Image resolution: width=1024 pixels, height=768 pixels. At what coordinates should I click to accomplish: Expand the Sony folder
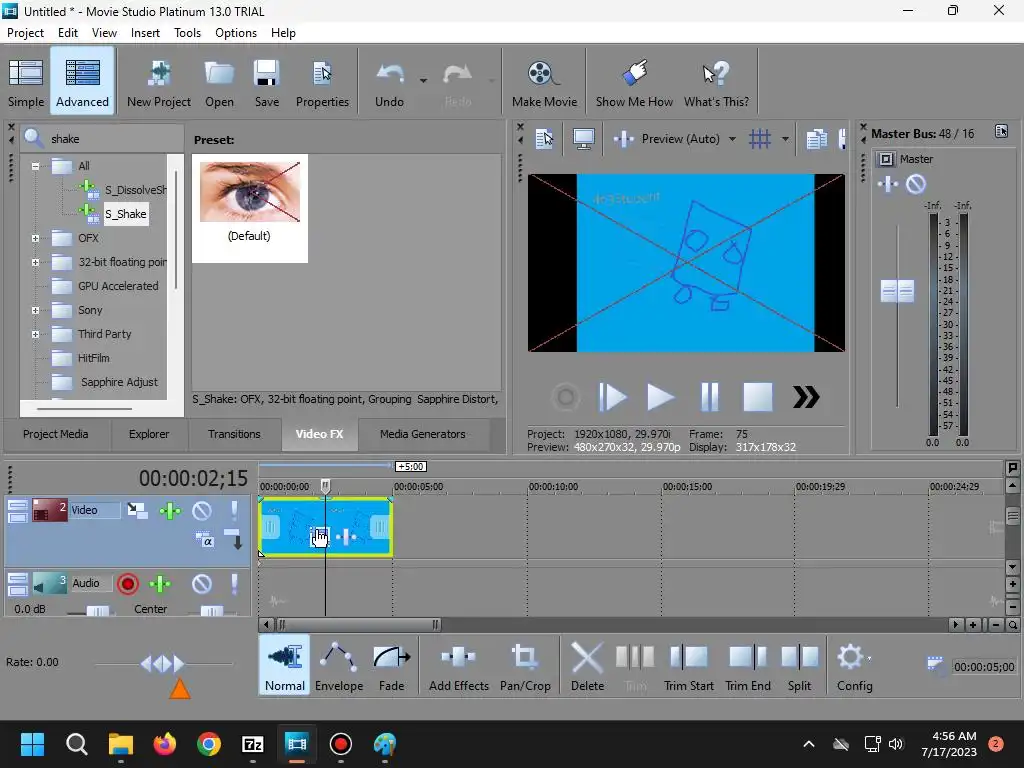[35, 311]
